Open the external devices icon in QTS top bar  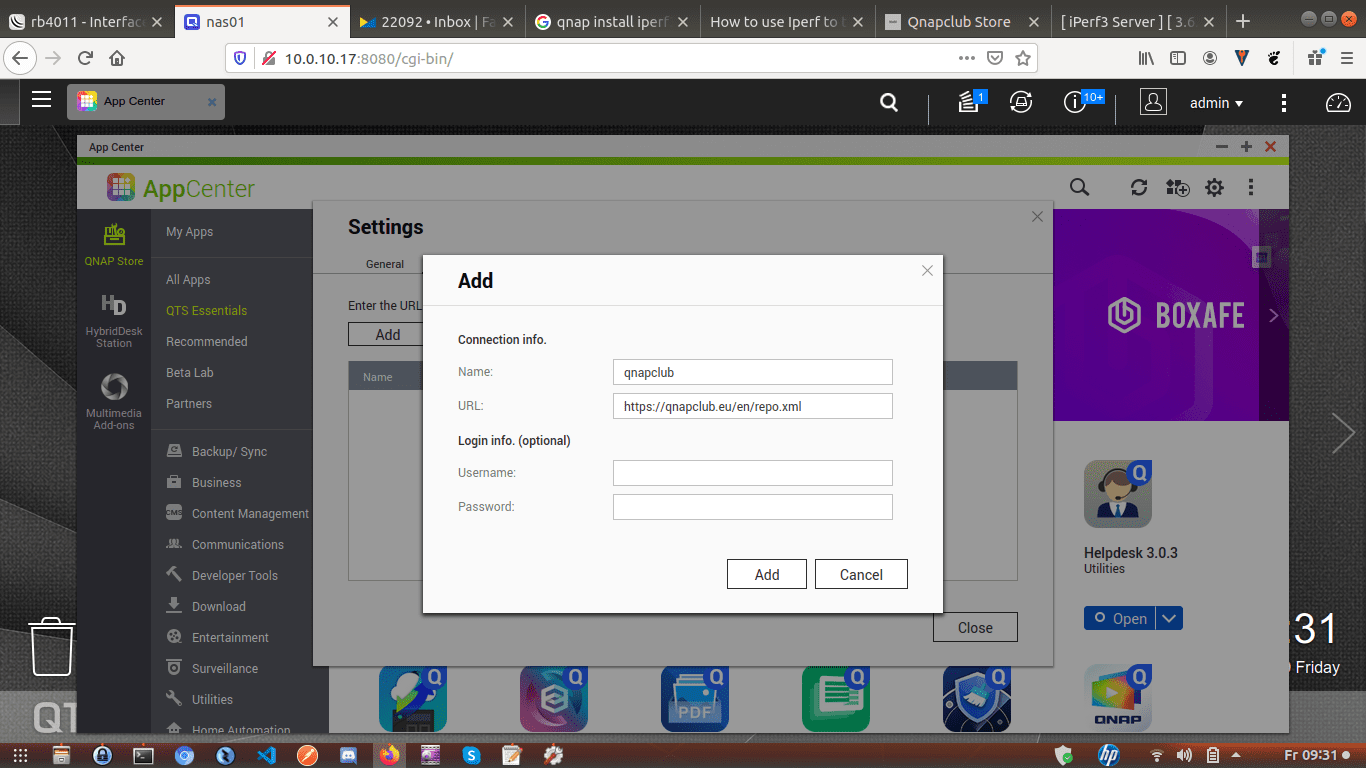[x=1021, y=101]
